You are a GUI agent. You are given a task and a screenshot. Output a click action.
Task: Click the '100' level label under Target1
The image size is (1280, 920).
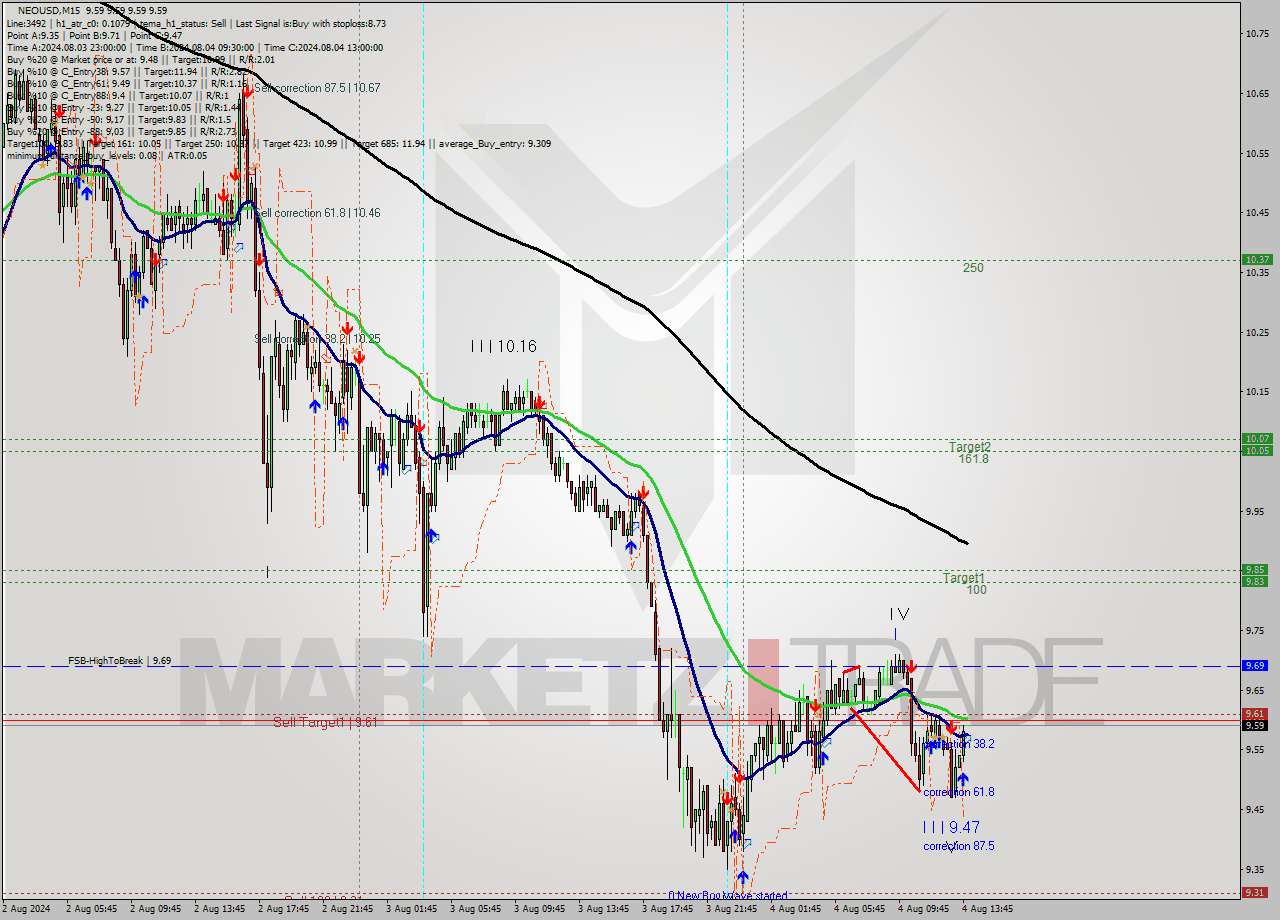[977, 590]
